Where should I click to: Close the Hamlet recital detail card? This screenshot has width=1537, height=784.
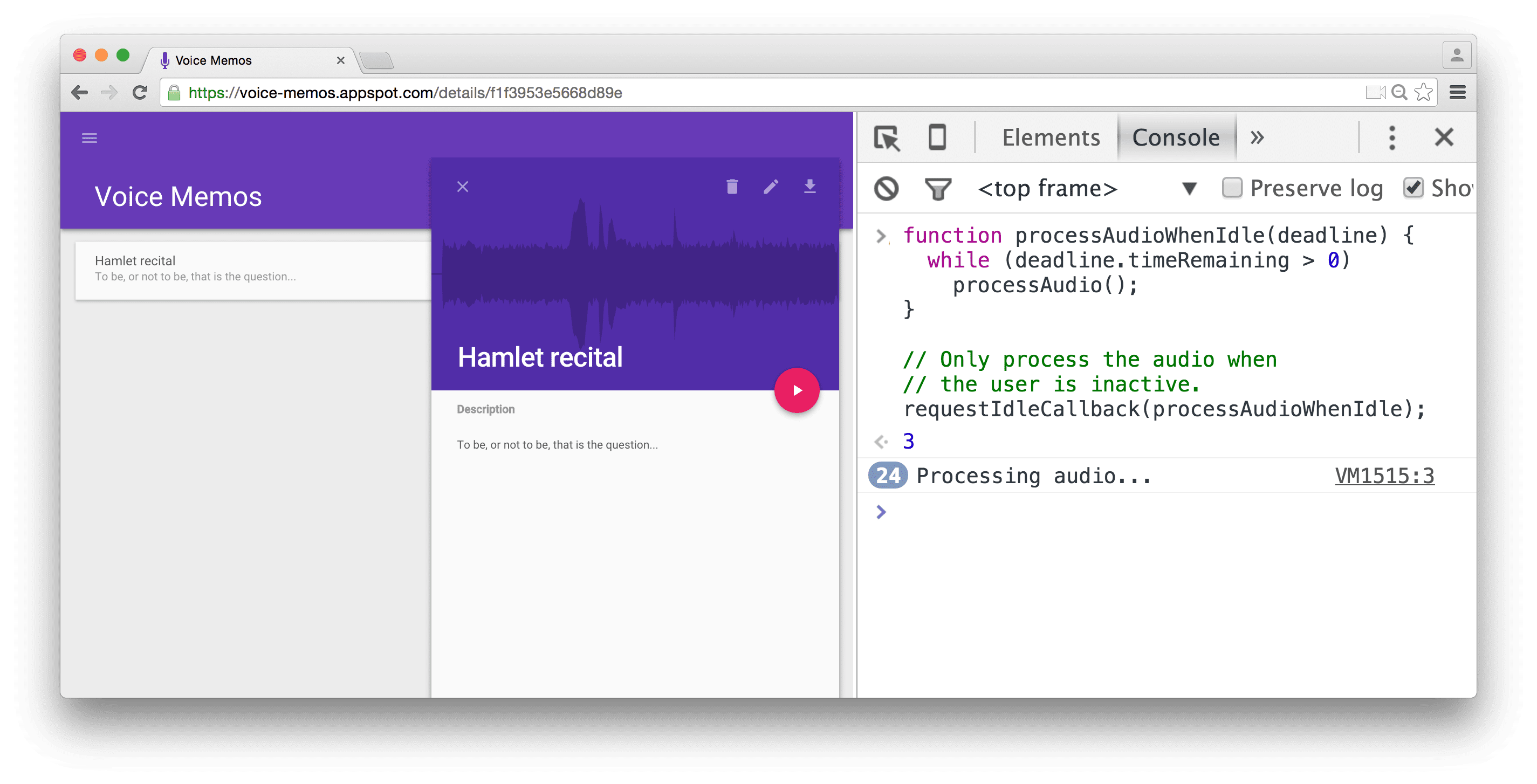462,186
